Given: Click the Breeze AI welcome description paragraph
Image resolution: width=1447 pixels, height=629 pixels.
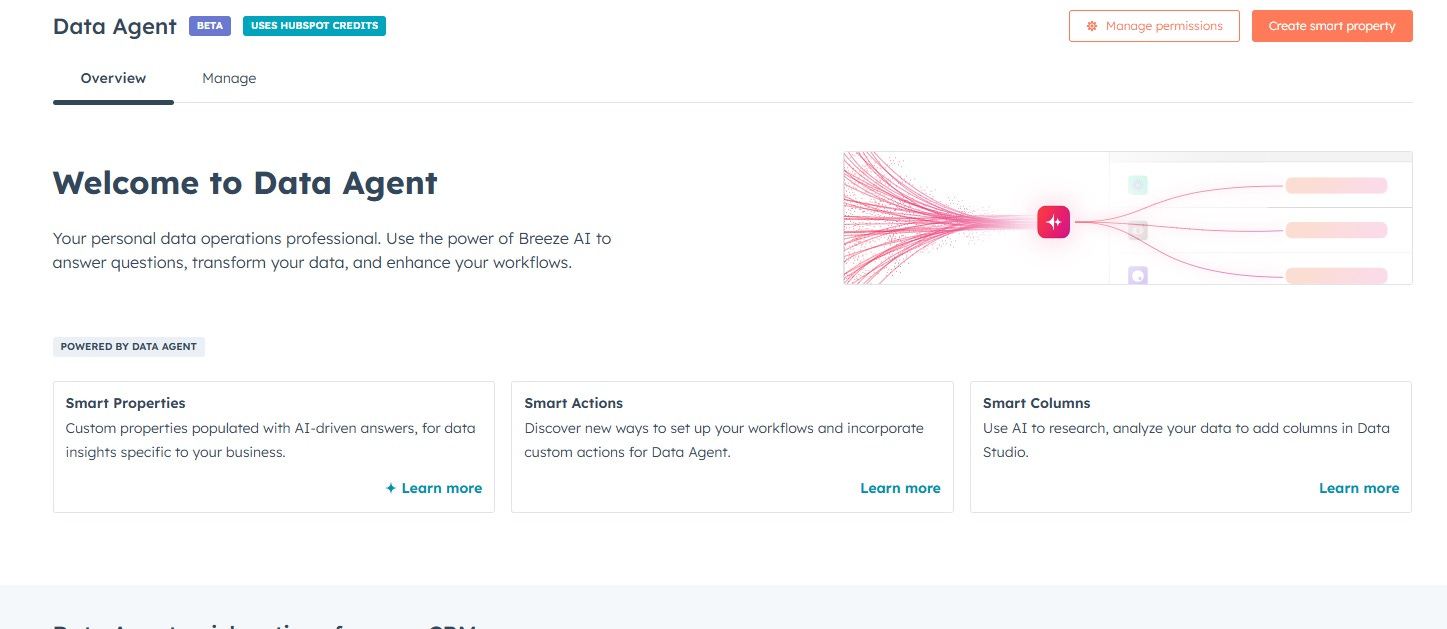Looking at the screenshot, I should pyautogui.click(x=332, y=251).
